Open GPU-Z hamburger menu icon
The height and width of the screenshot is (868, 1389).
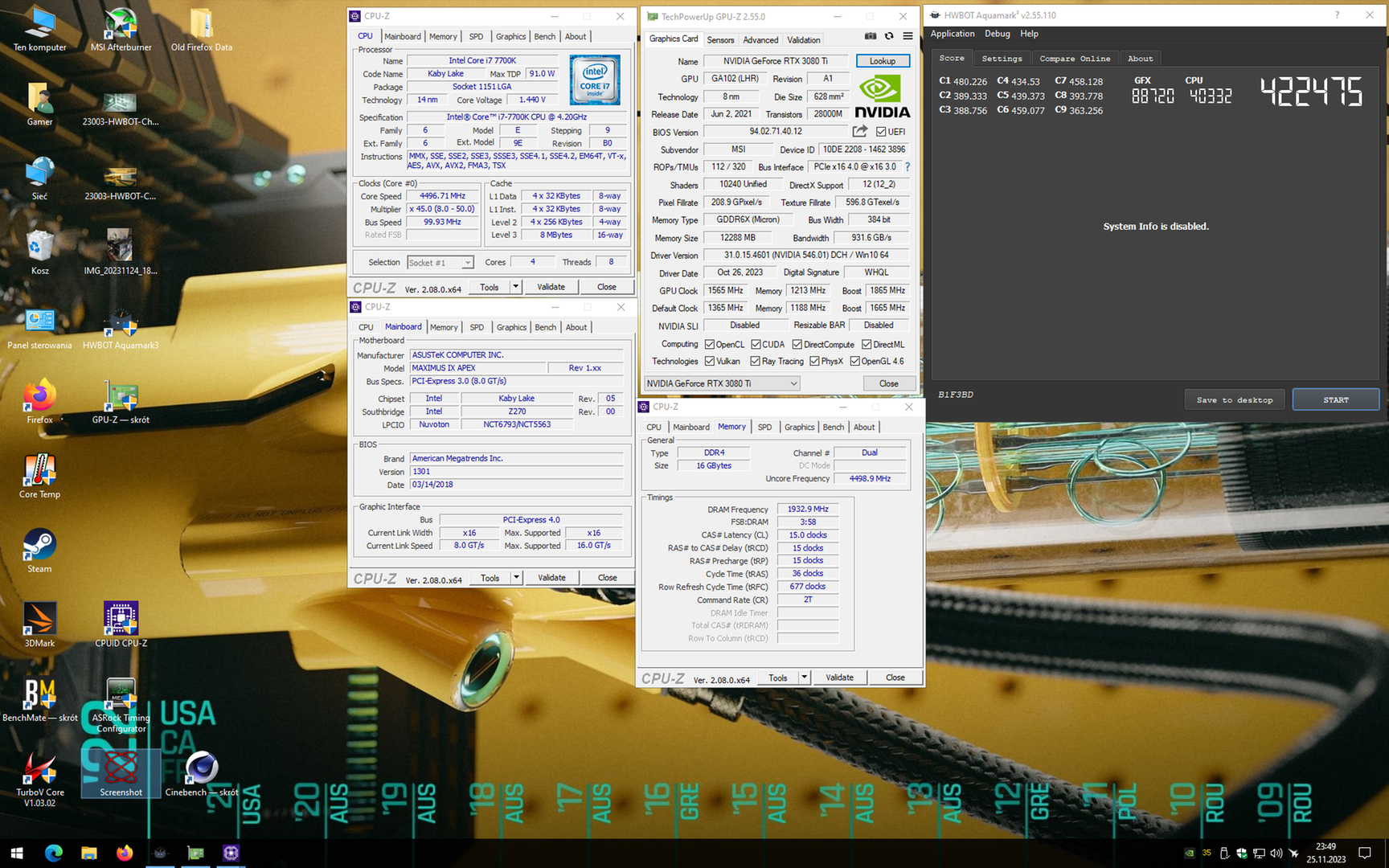click(x=908, y=36)
